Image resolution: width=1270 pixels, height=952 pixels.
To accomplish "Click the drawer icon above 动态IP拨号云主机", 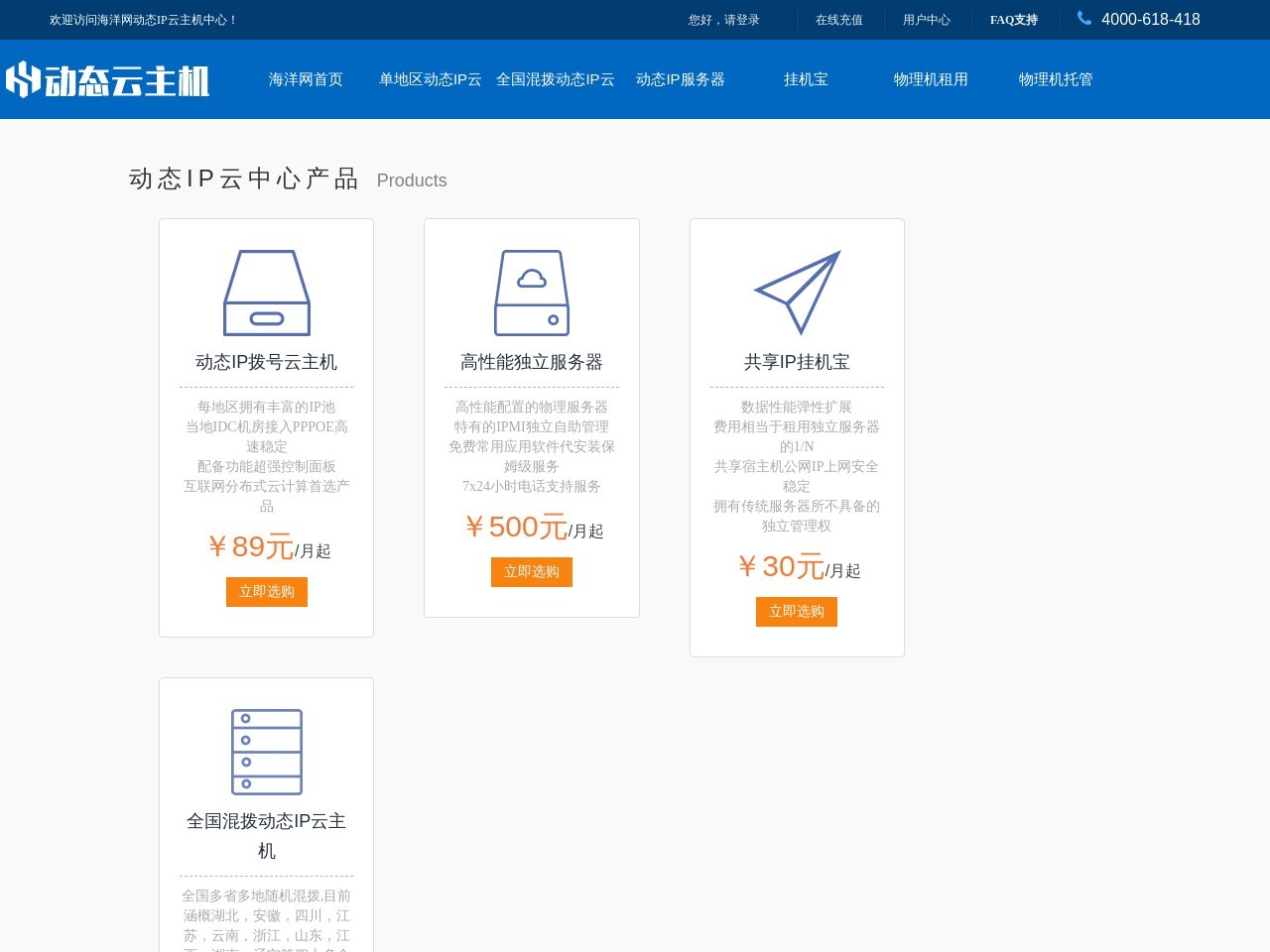I will coord(266,293).
